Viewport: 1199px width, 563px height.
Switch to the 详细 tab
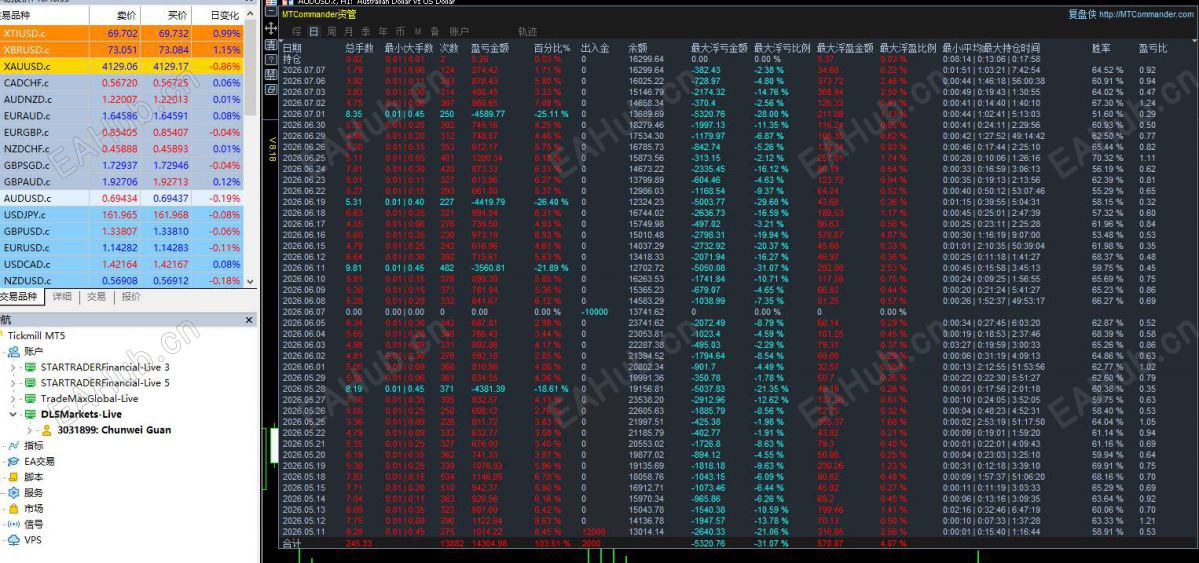pos(62,297)
